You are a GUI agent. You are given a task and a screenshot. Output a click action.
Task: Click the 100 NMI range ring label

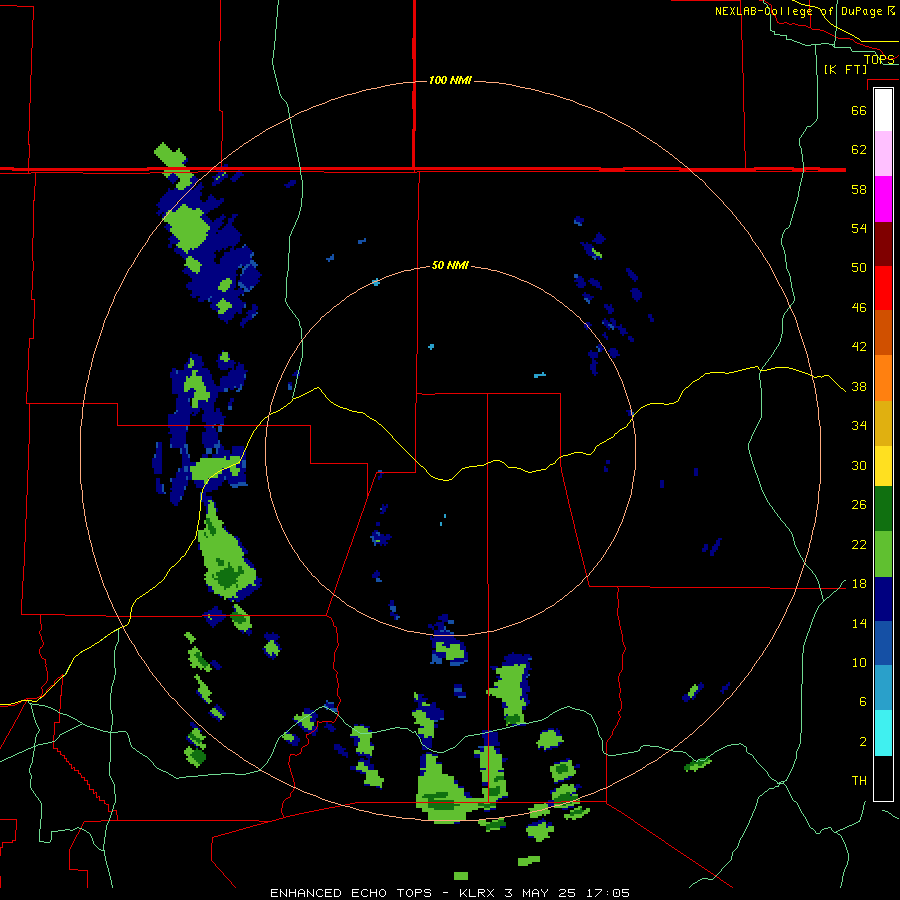tap(450, 80)
